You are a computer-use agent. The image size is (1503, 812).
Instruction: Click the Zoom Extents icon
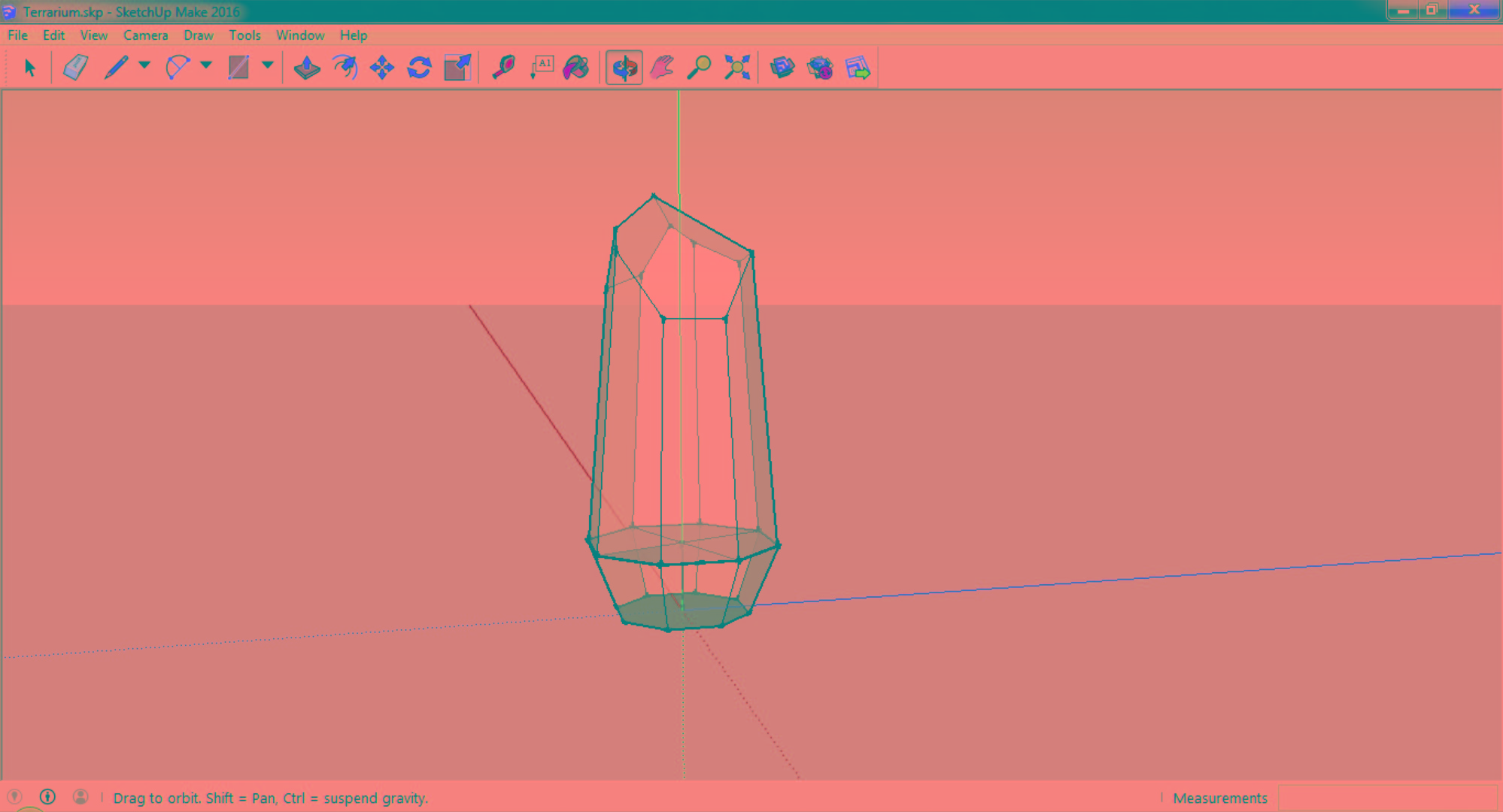pyautogui.click(x=737, y=68)
